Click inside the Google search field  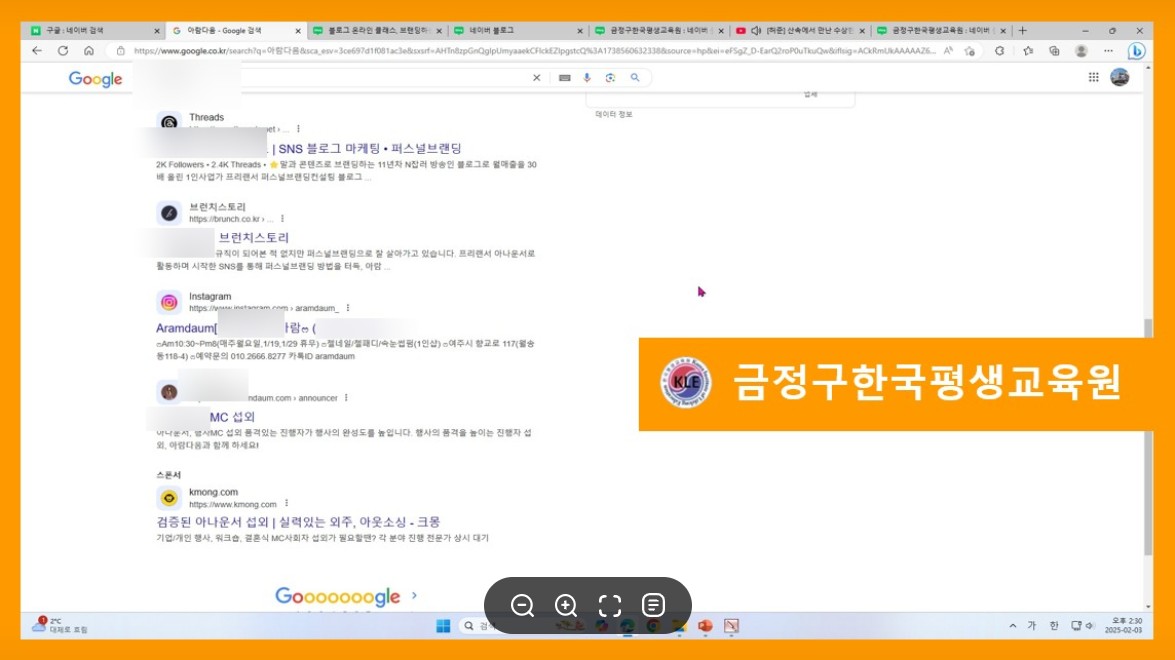(x=382, y=78)
